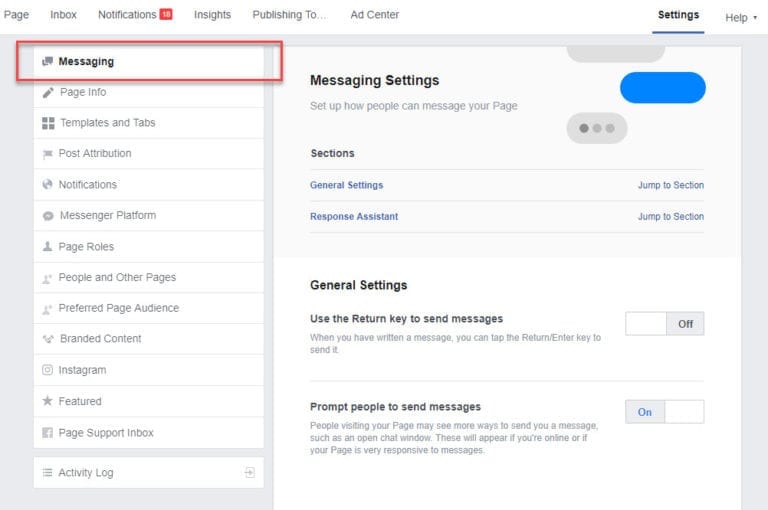The height and width of the screenshot is (510, 768).
Task: Click the list icon beside Activity Log
Action: 48,473
